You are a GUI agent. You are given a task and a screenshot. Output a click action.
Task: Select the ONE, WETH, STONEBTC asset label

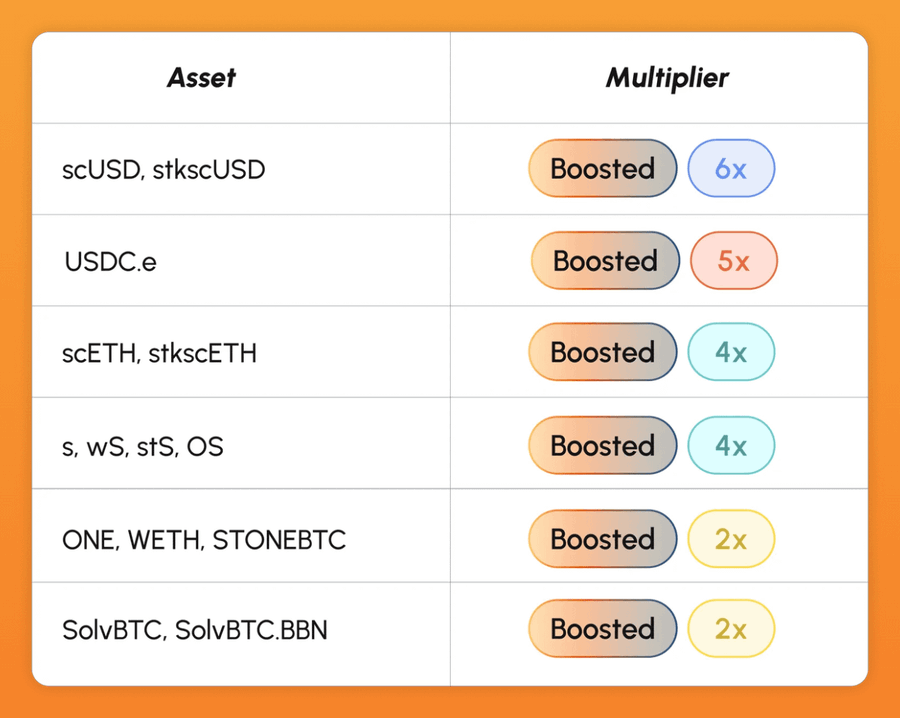[x=204, y=540]
